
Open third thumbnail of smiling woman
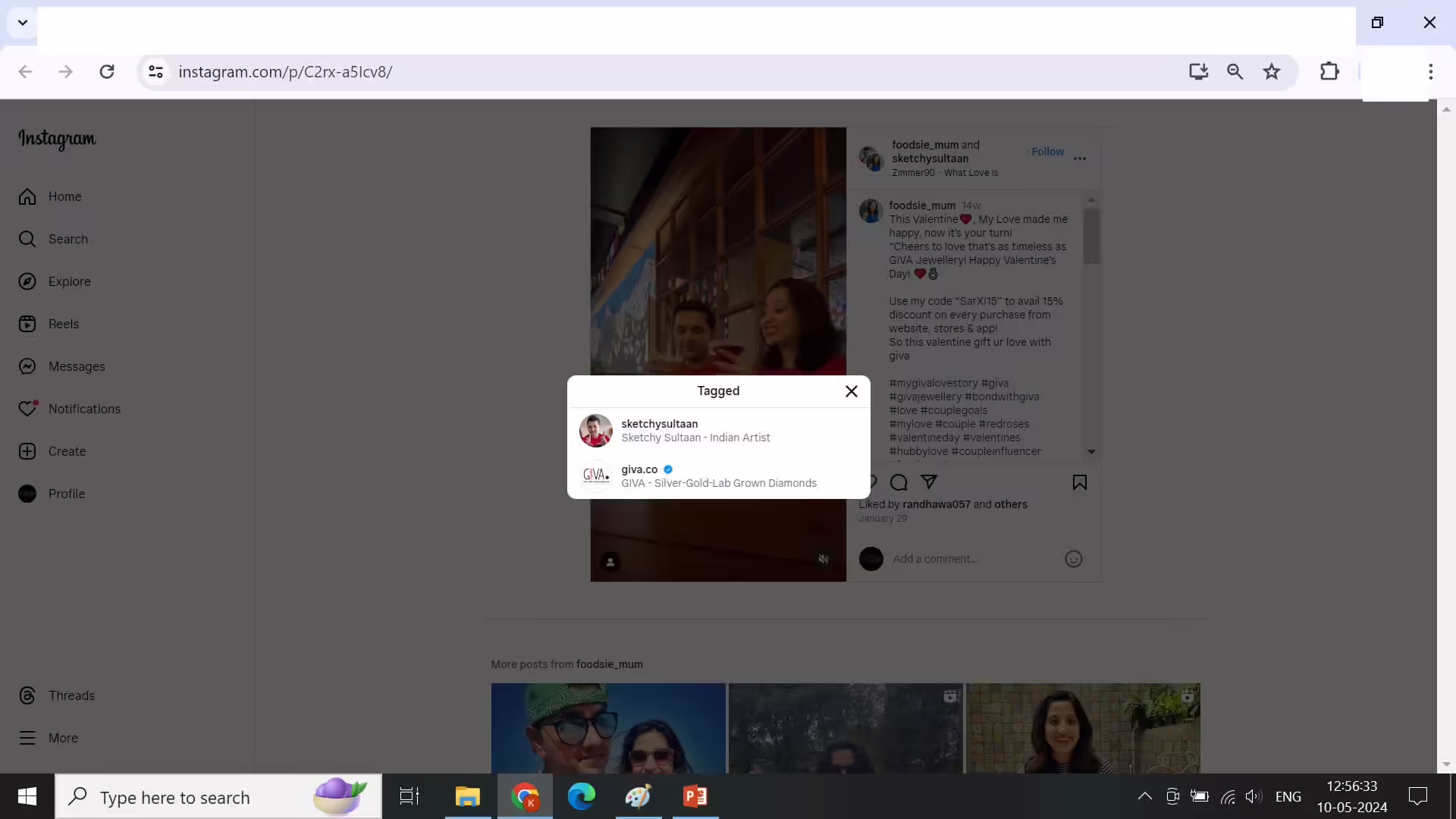[1083, 728]
